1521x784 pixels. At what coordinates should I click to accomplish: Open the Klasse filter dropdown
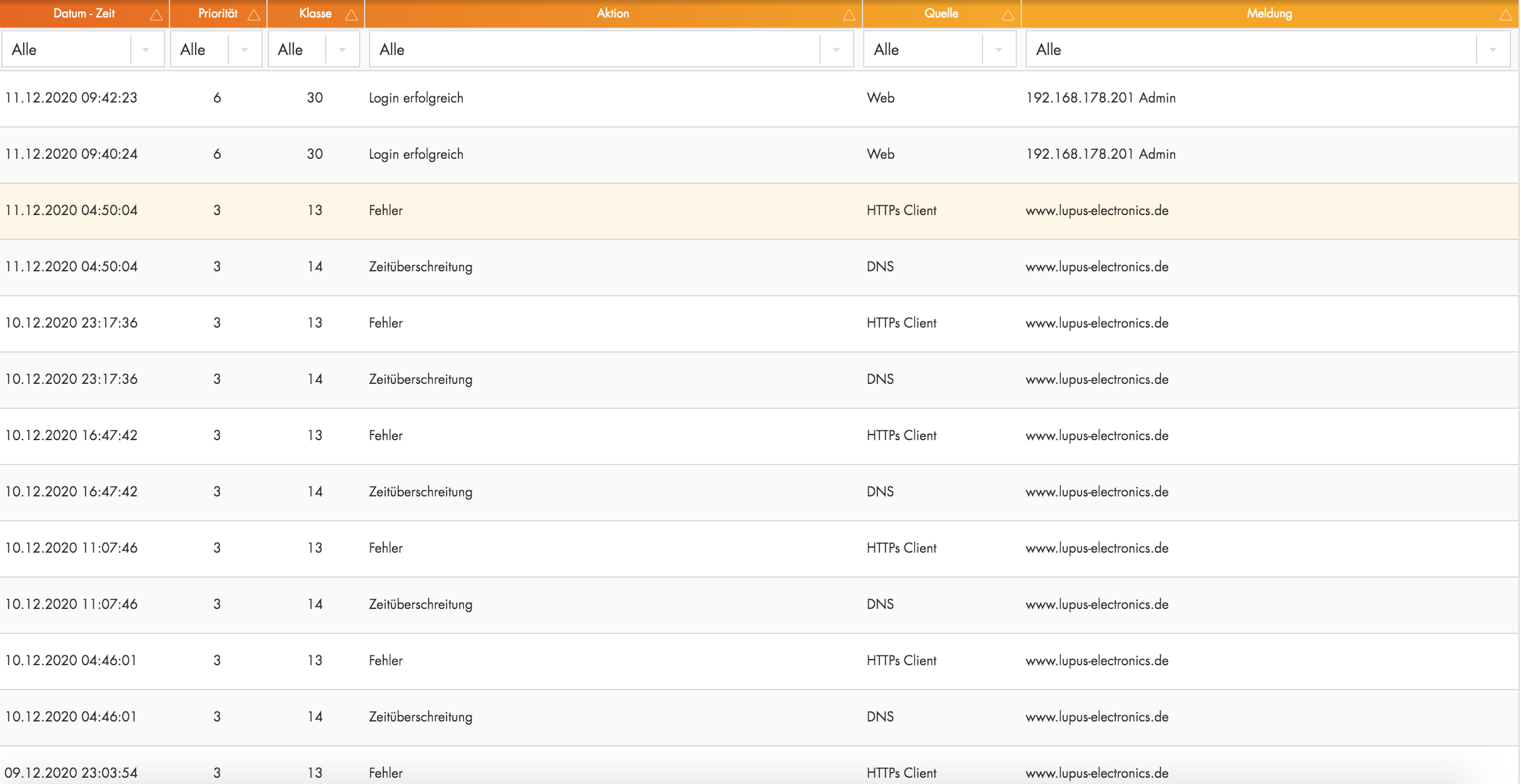(x=342, y=50)
